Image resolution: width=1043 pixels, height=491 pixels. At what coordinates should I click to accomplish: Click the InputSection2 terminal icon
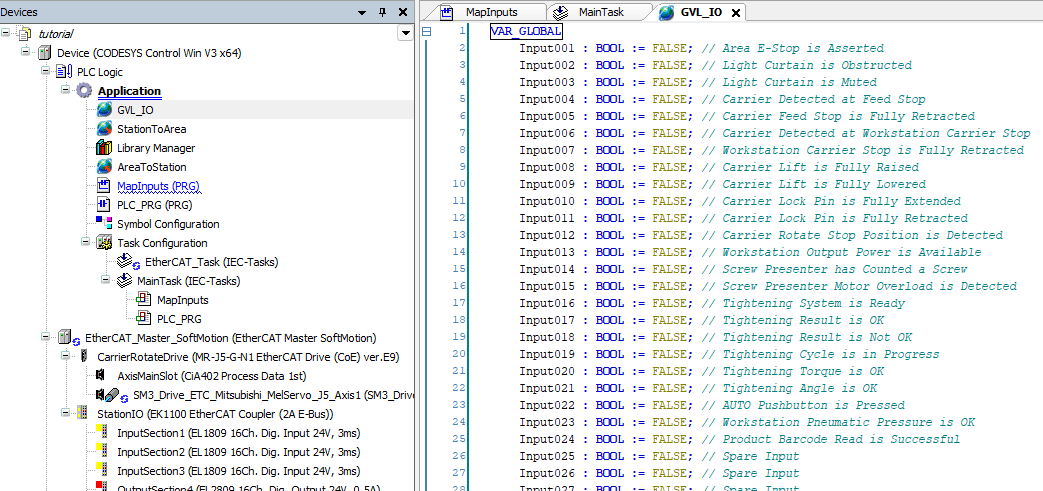coord(103,452)
